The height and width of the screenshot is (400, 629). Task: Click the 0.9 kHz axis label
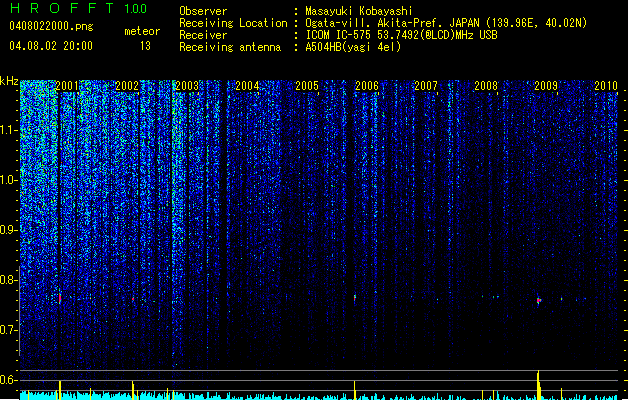8,230
